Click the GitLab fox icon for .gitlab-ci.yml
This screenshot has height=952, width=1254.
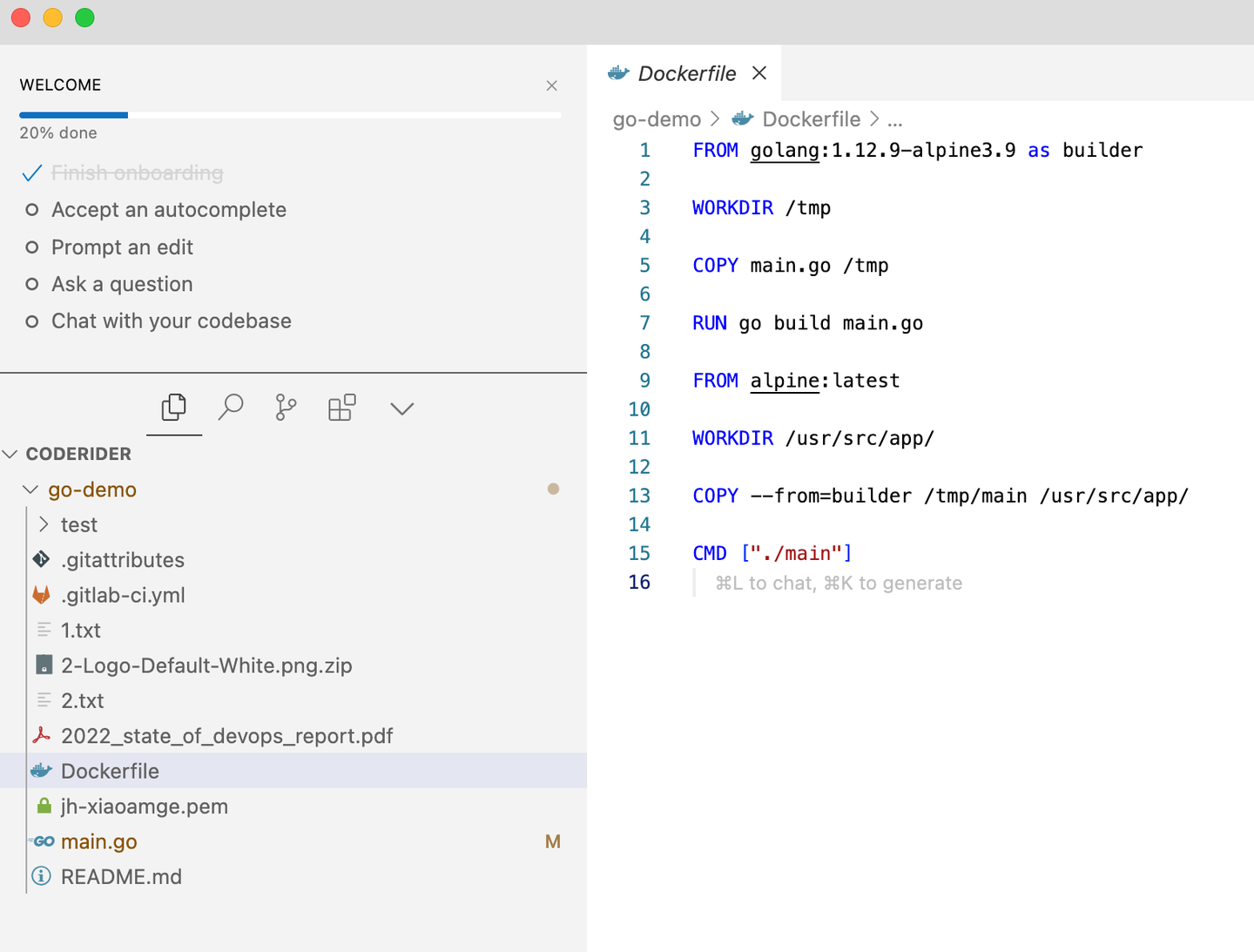click(x=42, y=595)
